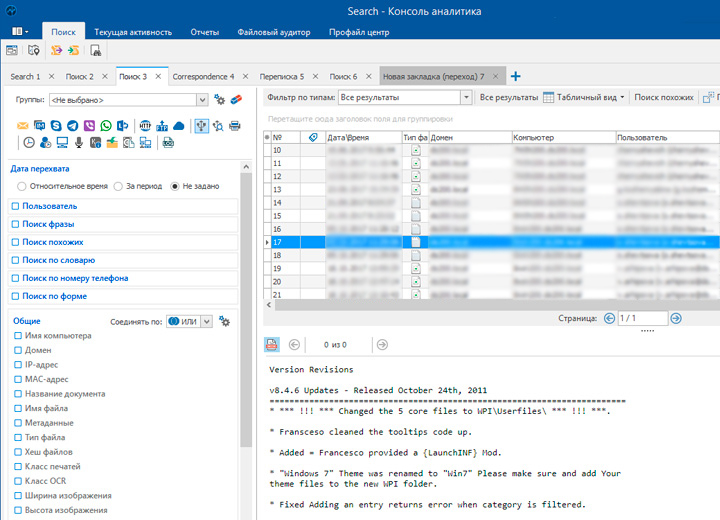
Task: Go to the next results page
Action: [x=676, y=318]
